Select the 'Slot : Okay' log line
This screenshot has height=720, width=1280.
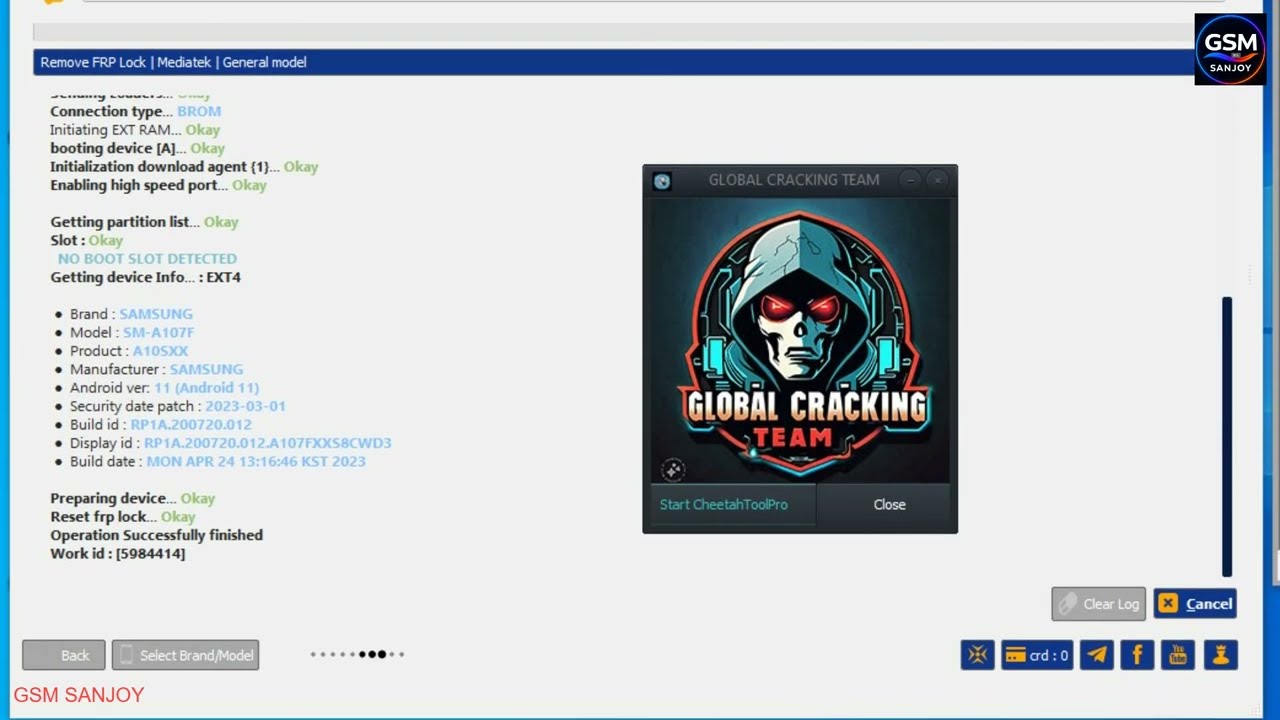tap(87, 241)
